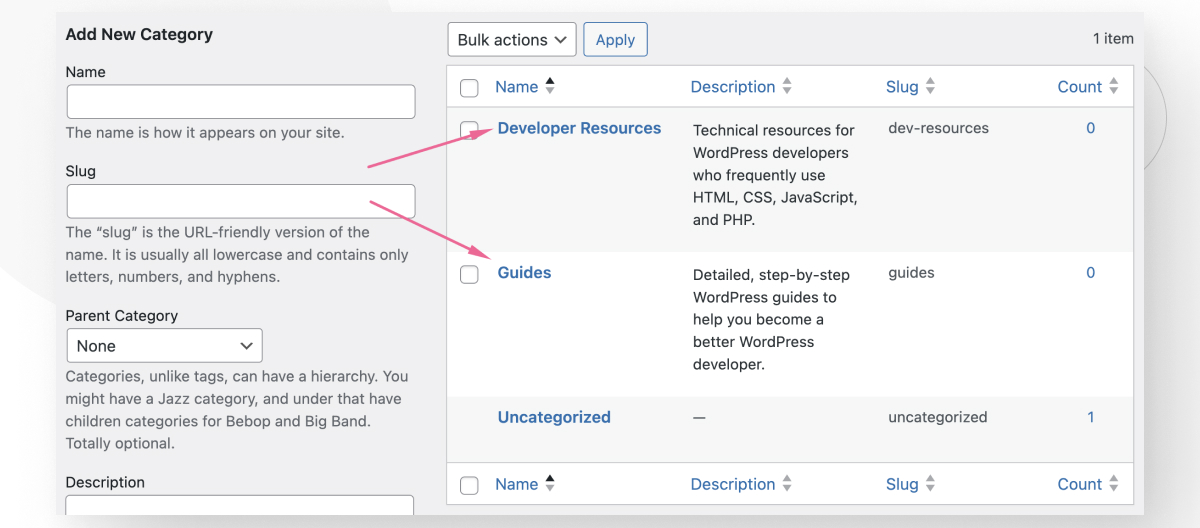1200x528 pixels.
Task: Sort by Slug using the top header arrows
Action: [930, 87]
